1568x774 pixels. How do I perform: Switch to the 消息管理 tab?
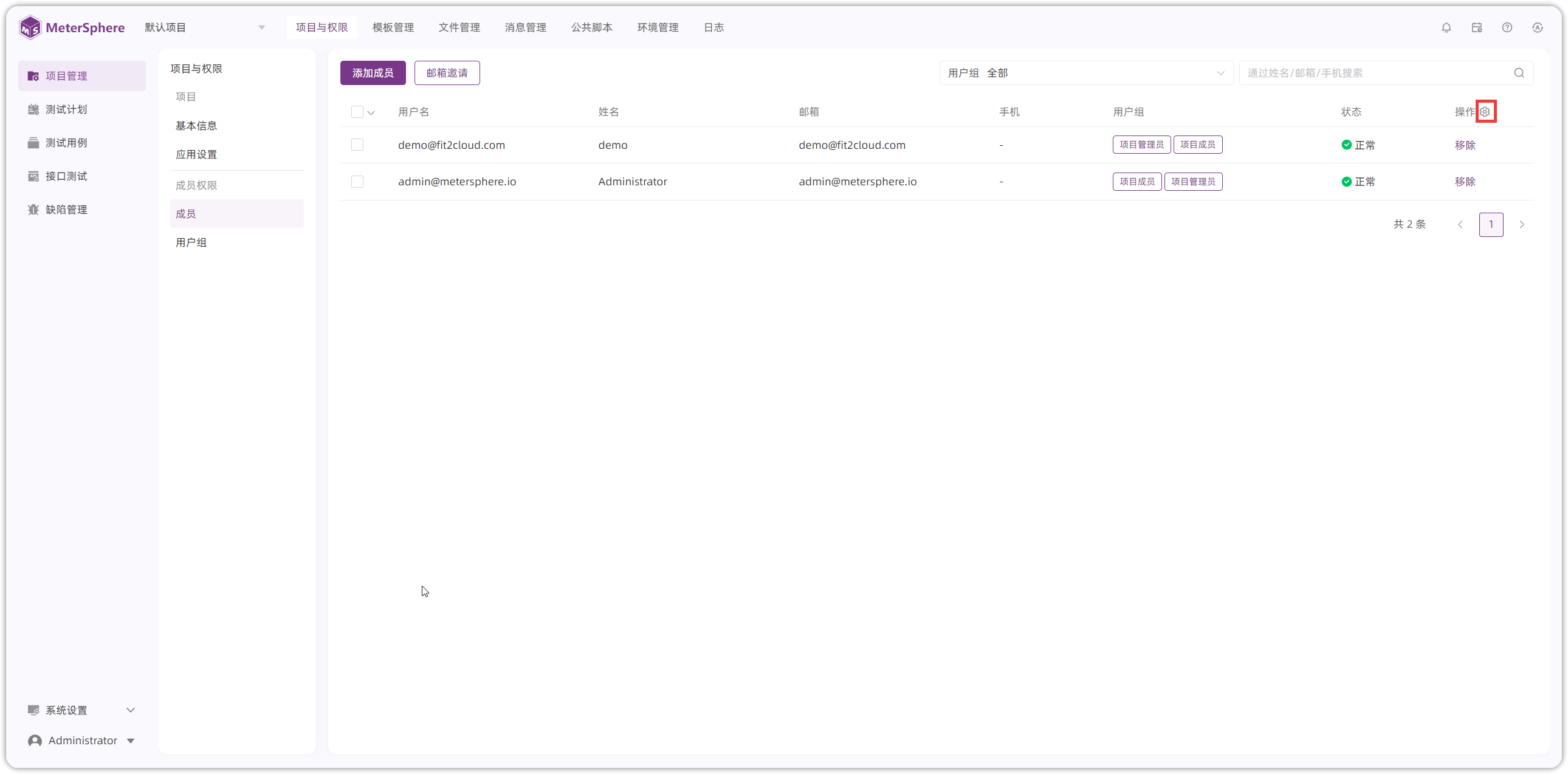pyautogui.click(x=526, y=27)
